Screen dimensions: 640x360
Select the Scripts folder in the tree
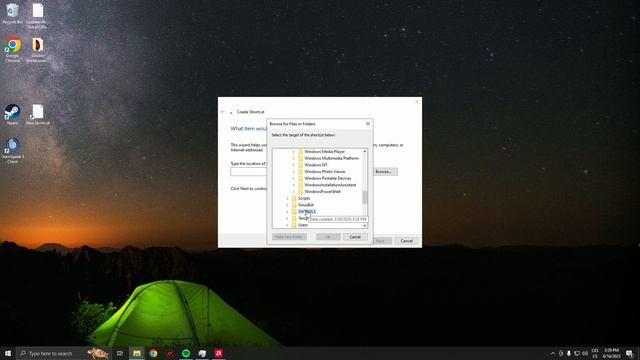click(x=304, y=198)
